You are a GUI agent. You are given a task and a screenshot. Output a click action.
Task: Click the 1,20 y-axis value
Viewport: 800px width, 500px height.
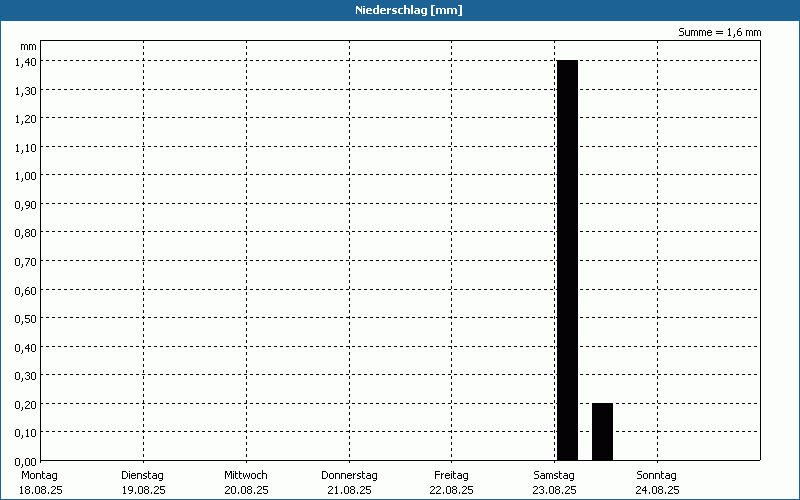26,119
